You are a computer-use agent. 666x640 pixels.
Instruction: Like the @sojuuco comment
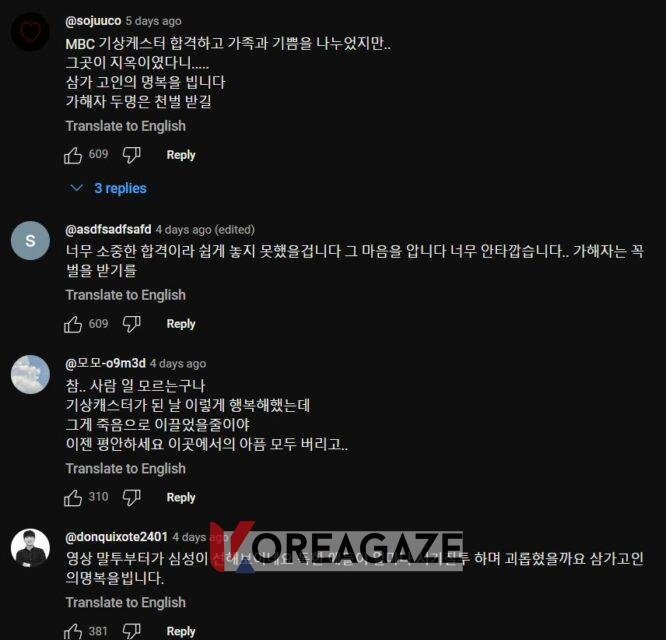[73, 155]
